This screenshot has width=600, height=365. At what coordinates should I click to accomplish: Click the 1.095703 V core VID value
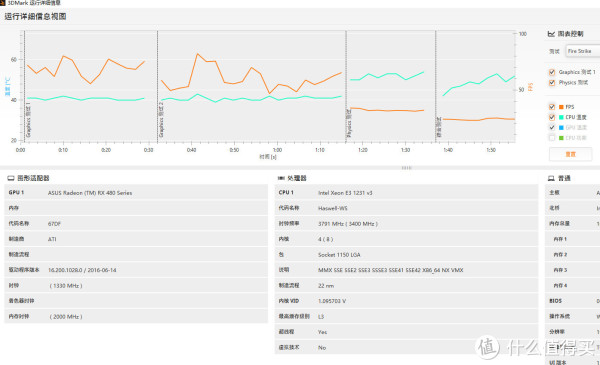coord(332,301)
